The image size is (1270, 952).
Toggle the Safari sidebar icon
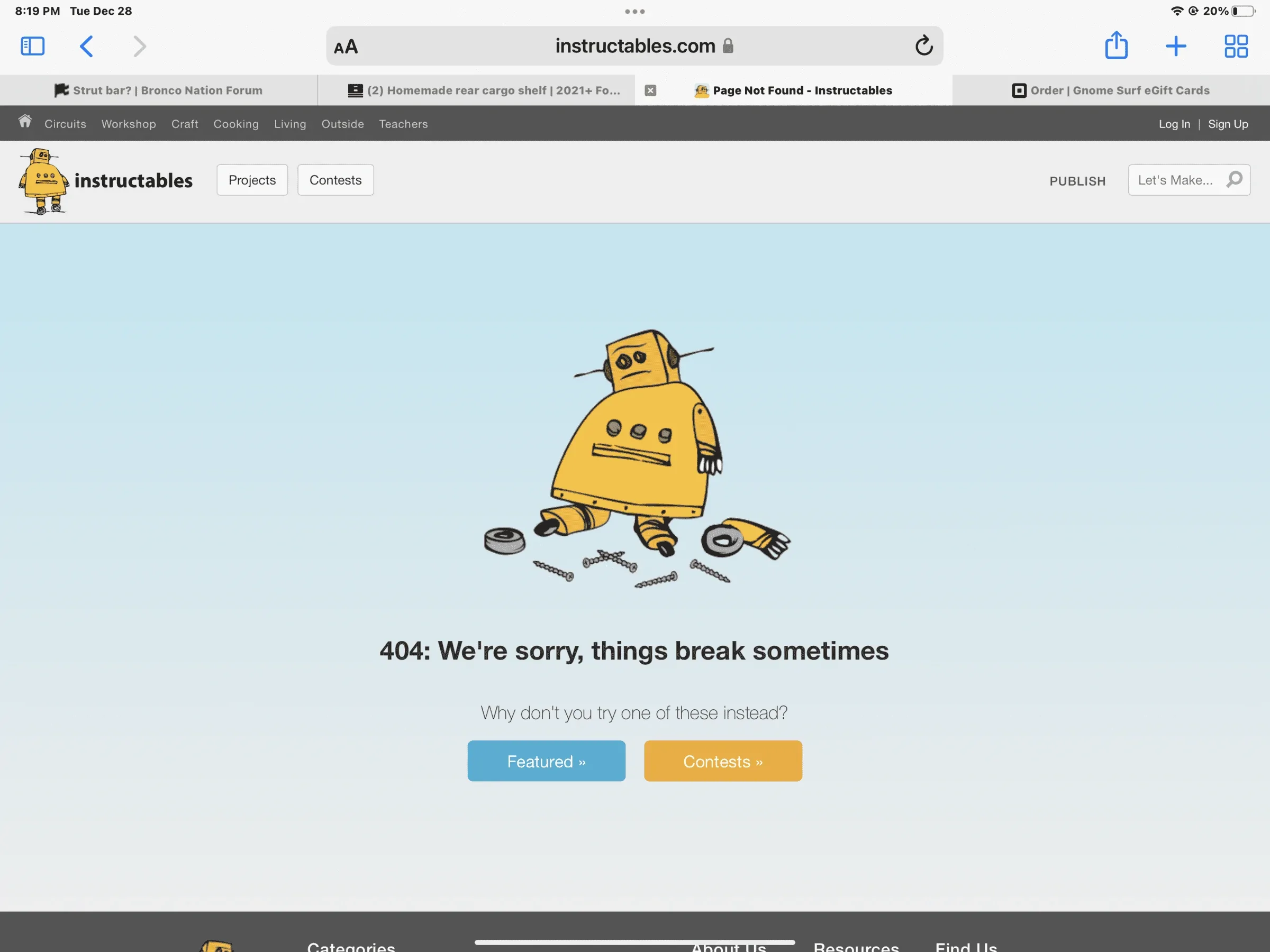point(32,46)
